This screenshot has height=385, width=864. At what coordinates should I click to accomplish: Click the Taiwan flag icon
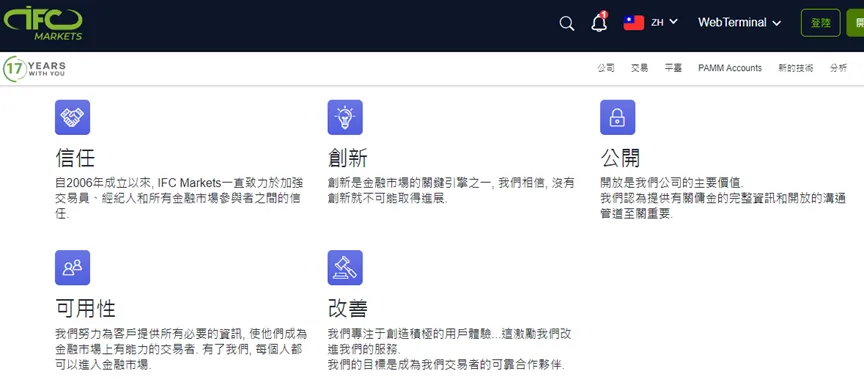click(x=634, y=23)
